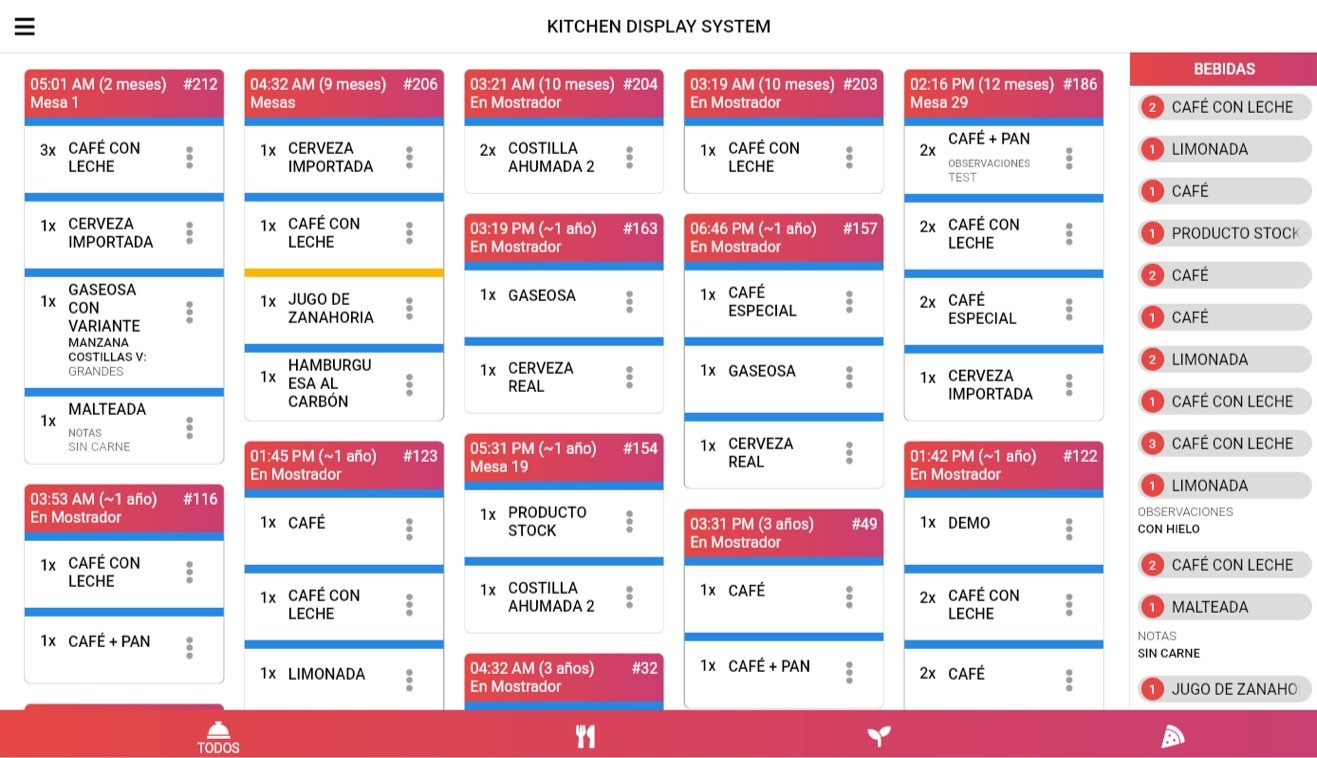
Task: Click options icon for CERVEZA IMPORTADA in order #186
Action: (x=1068, y=385)
